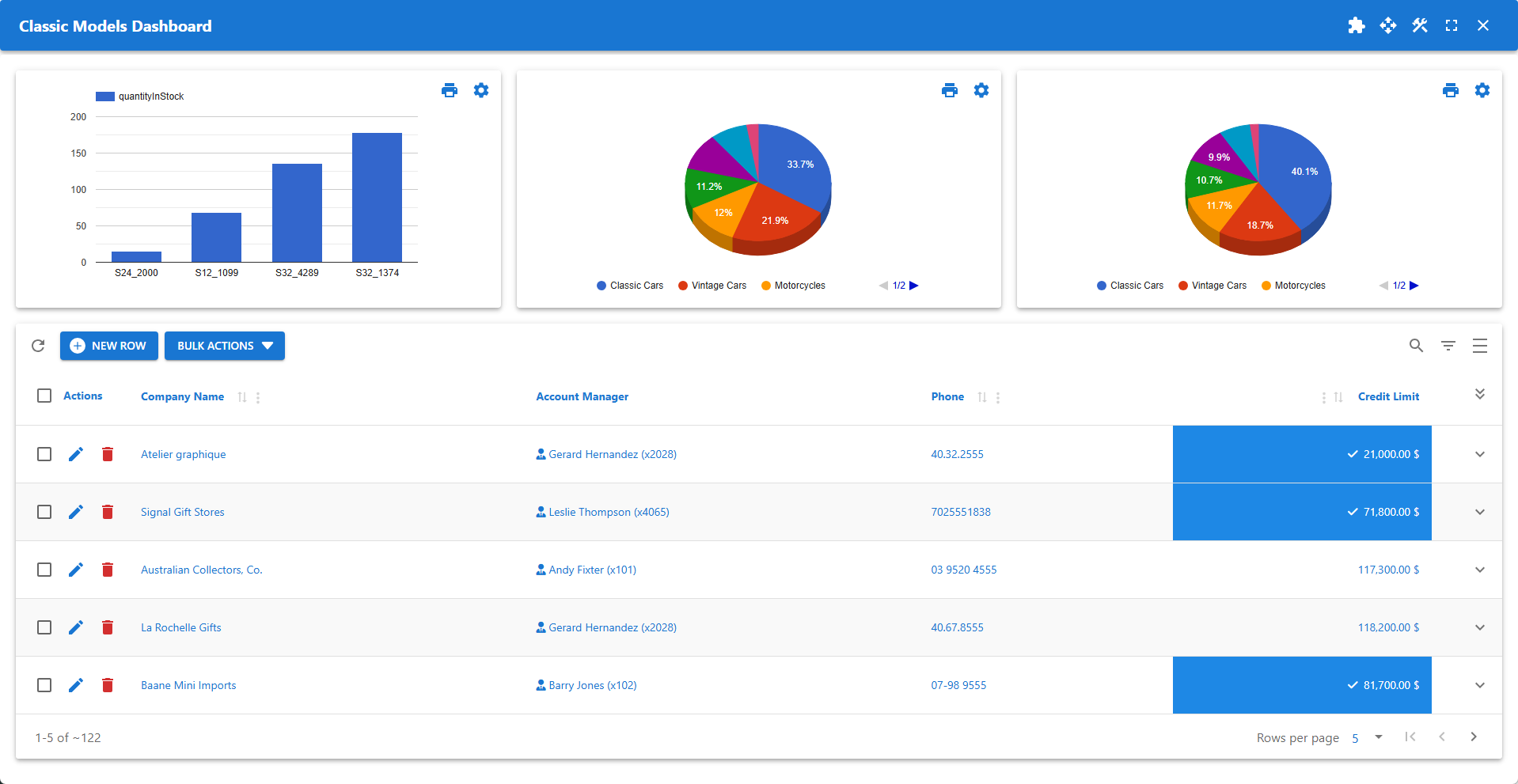Open the search icon in the table toolbar
The height and width of the screenshot is (784, 1518).
click(x=1416, y=346)
